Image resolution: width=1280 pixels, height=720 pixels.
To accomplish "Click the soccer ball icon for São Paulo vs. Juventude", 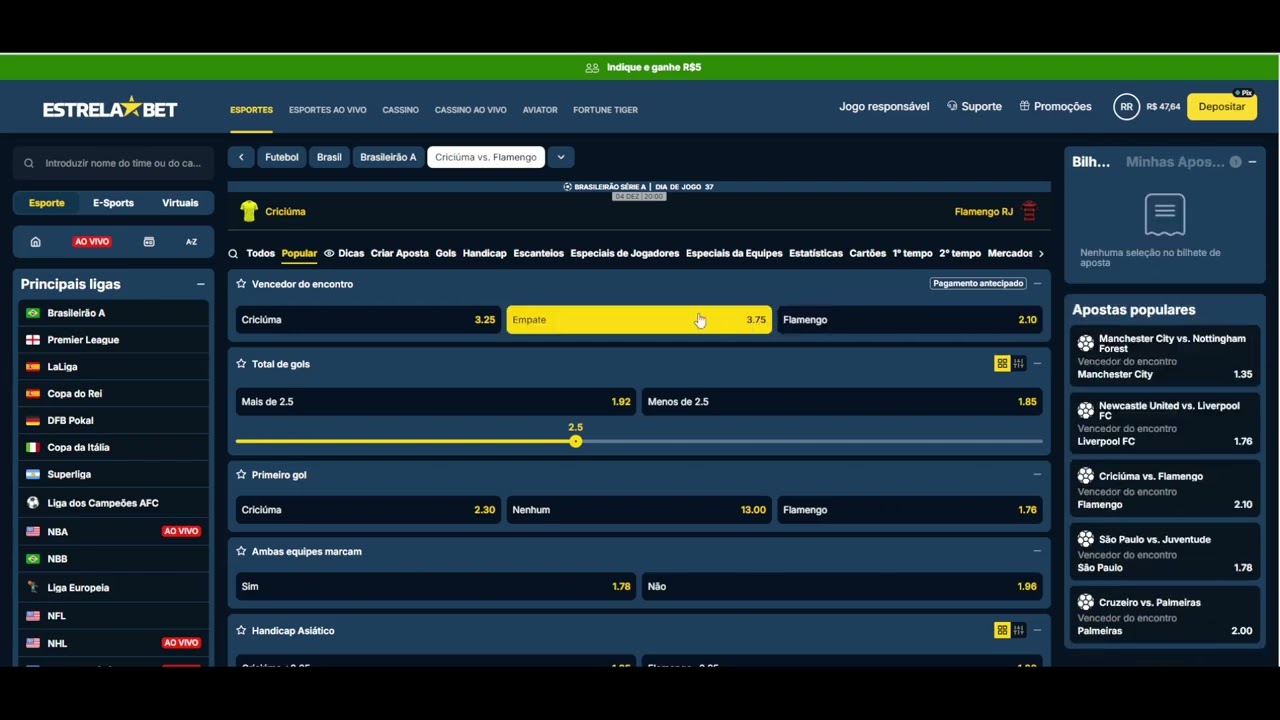I will (x=1085, y=539).
